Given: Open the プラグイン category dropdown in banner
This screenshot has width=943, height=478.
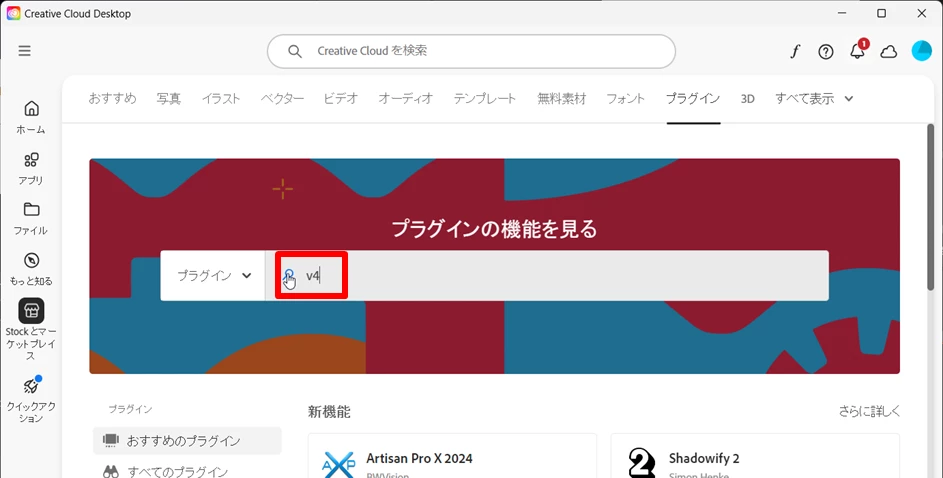Looking at the screenshot, I should pos(213,275).
